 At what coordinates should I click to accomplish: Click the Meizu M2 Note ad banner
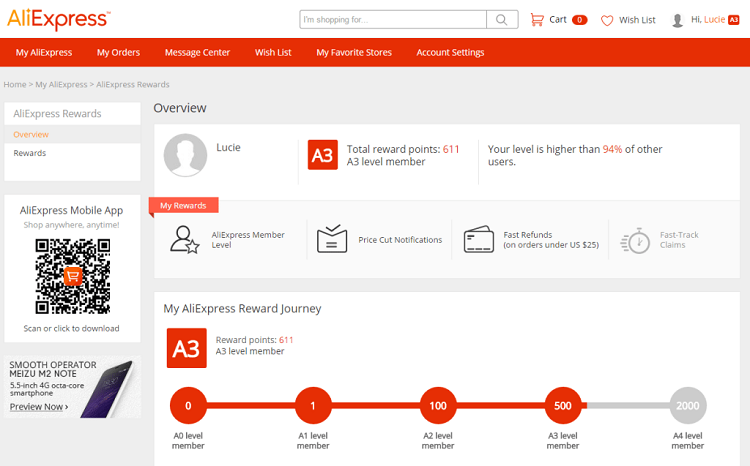72,387
